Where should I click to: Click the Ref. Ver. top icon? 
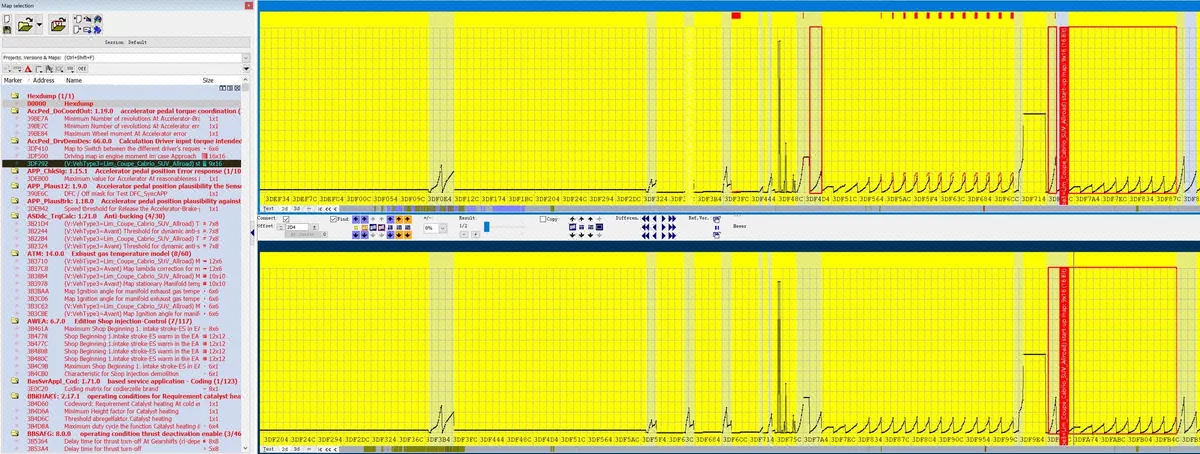point(716,219)
